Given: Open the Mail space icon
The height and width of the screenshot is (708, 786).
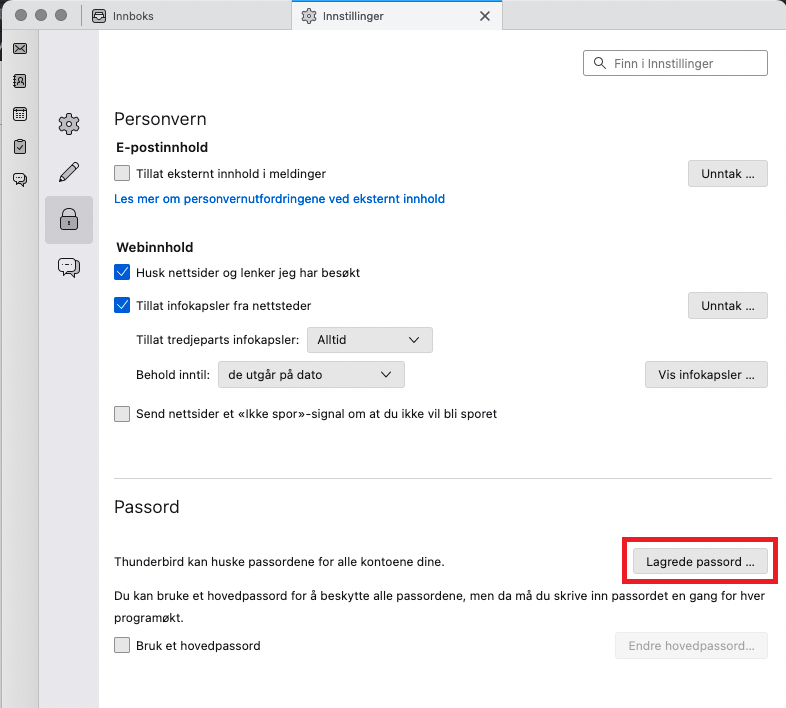Looking at the screenshot, I should [20, 49].
